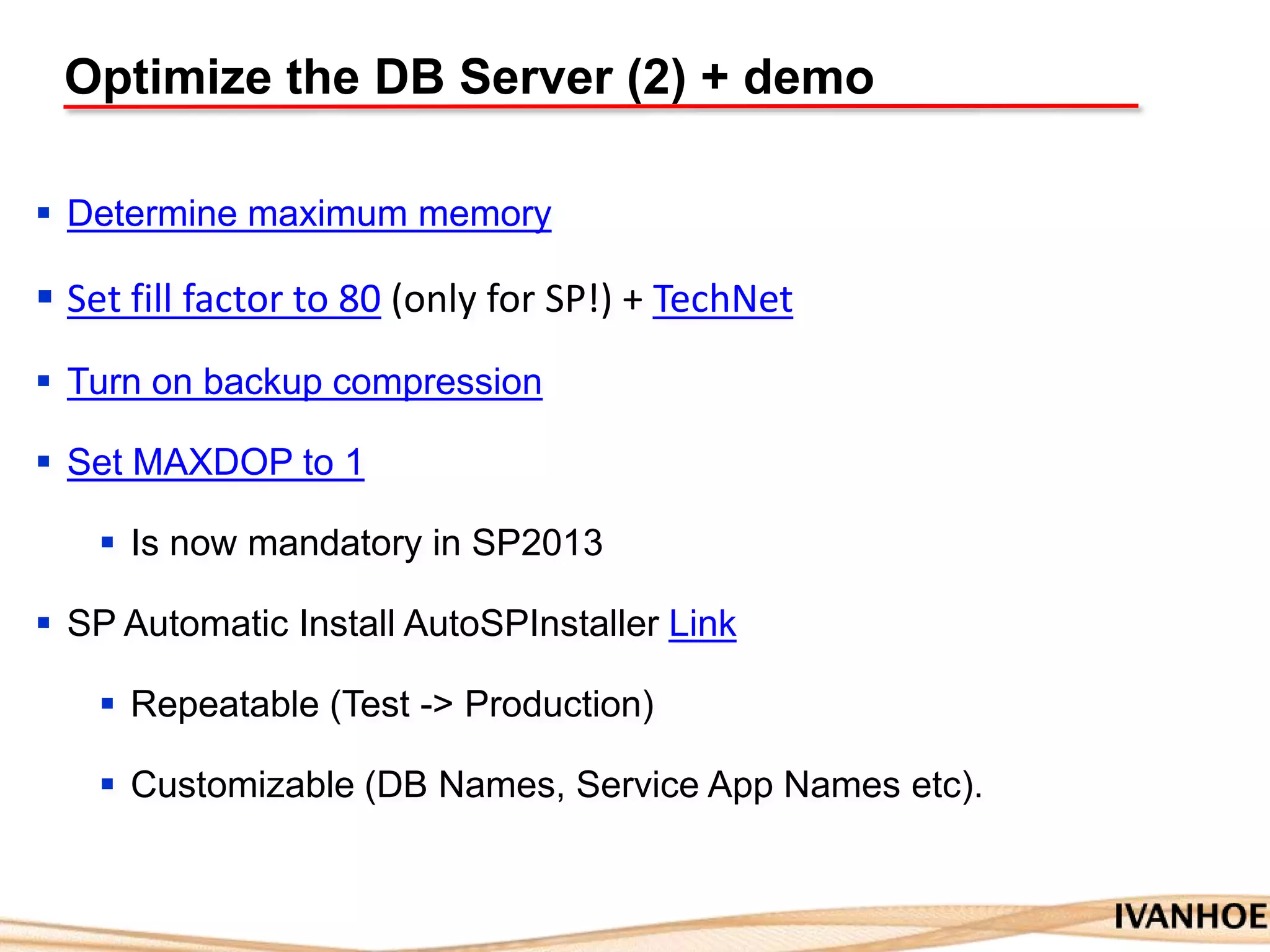Click the bullet beside Turn on backup compression

pos(43,381)
